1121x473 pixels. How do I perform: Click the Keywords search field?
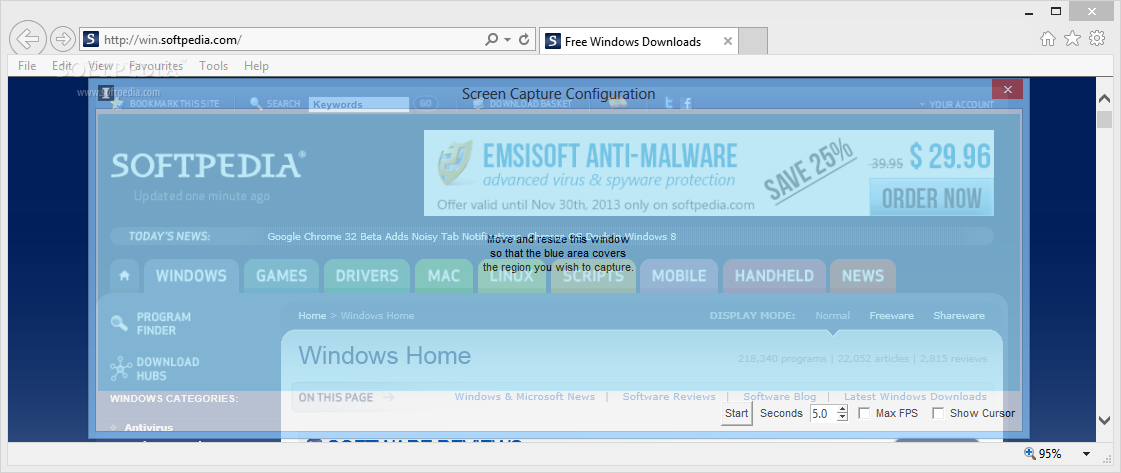coord(359,104)
